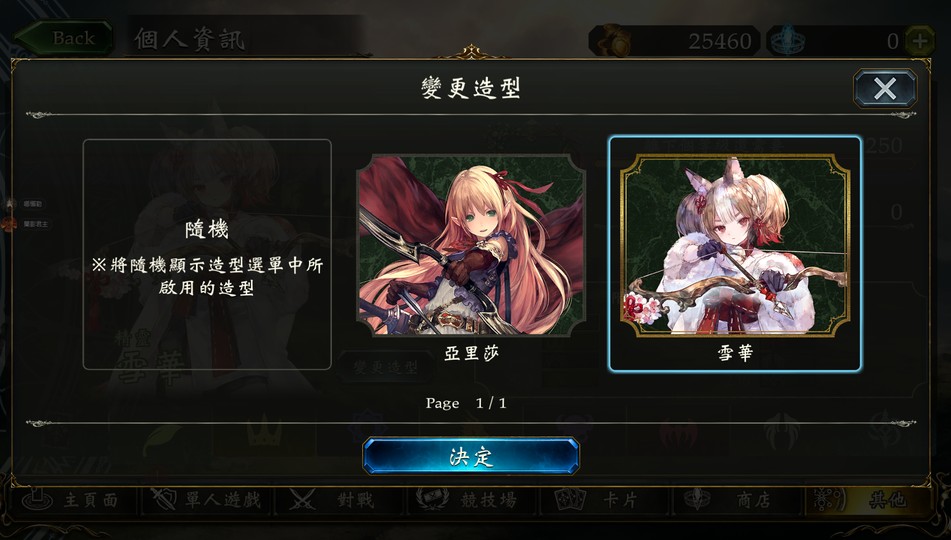Click the plus icon to add crystals

[x=919, y=41]
